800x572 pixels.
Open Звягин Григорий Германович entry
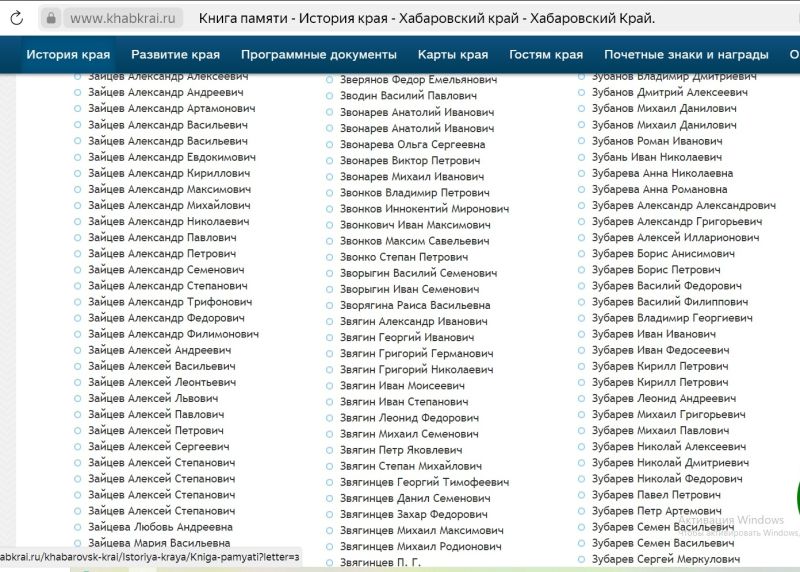click(417, 354)
